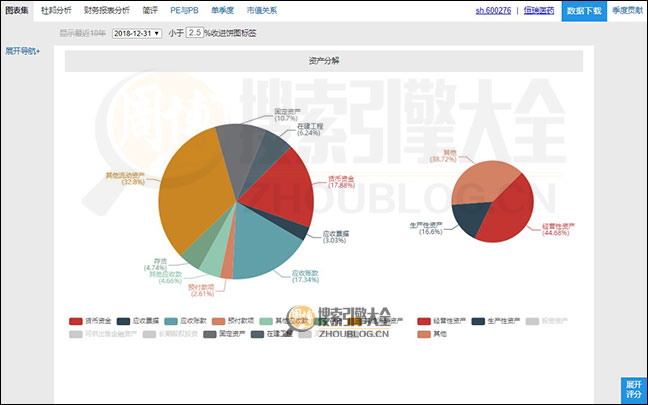Click the 显示最近10年 option
Viewport: 648px width, 405px height.
[82, 33]
